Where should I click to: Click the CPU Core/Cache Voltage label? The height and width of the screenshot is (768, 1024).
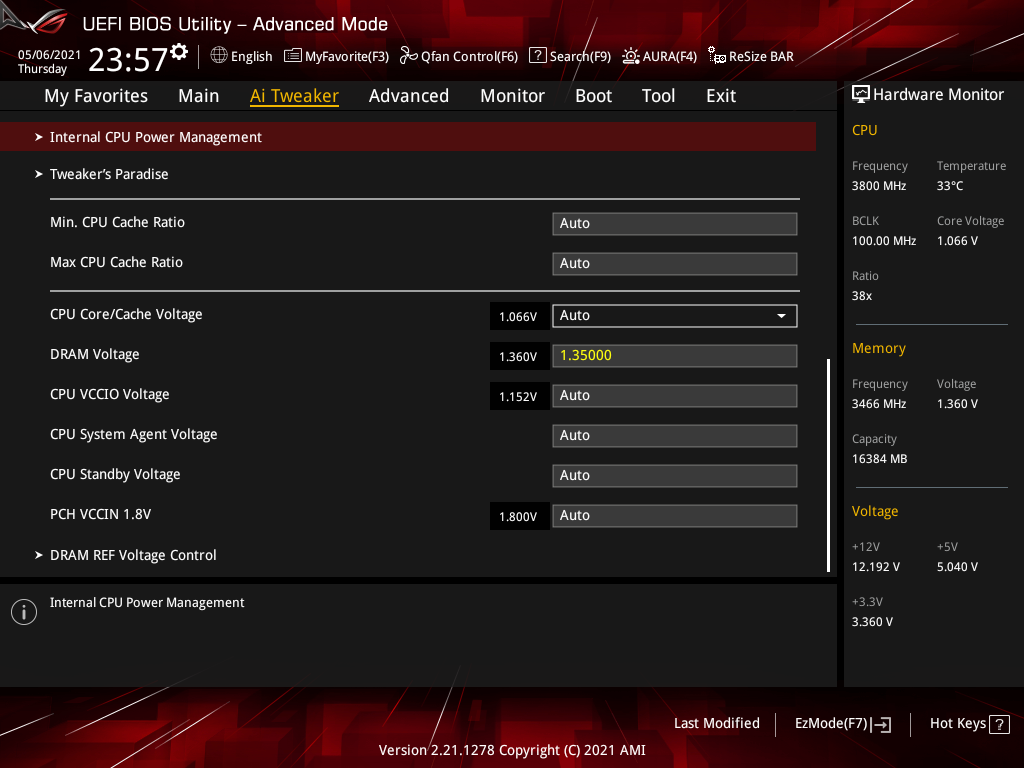126,315
